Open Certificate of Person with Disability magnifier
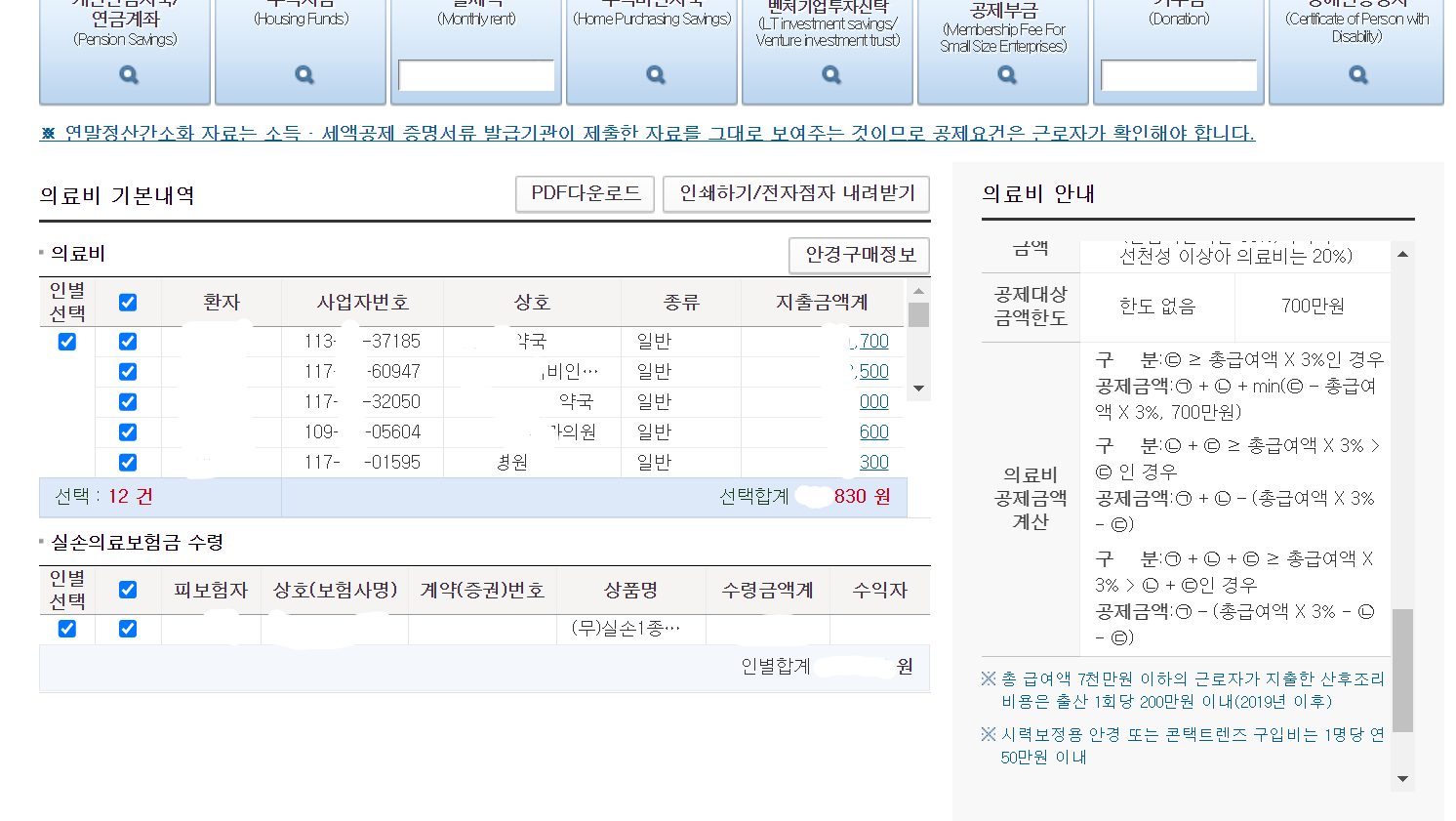 click(1358, 75)
